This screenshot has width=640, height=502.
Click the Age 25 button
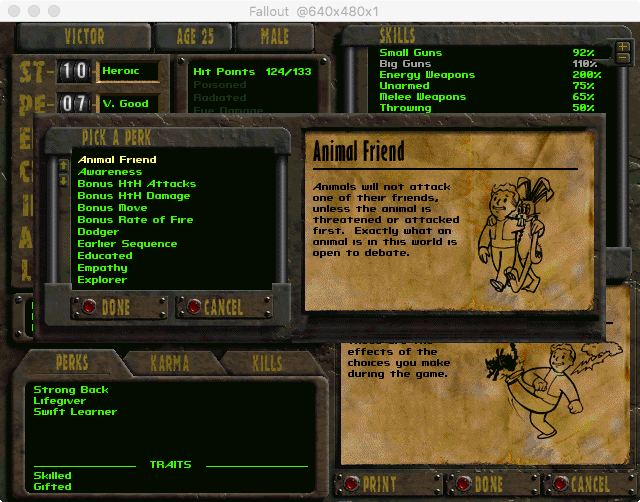194,37
